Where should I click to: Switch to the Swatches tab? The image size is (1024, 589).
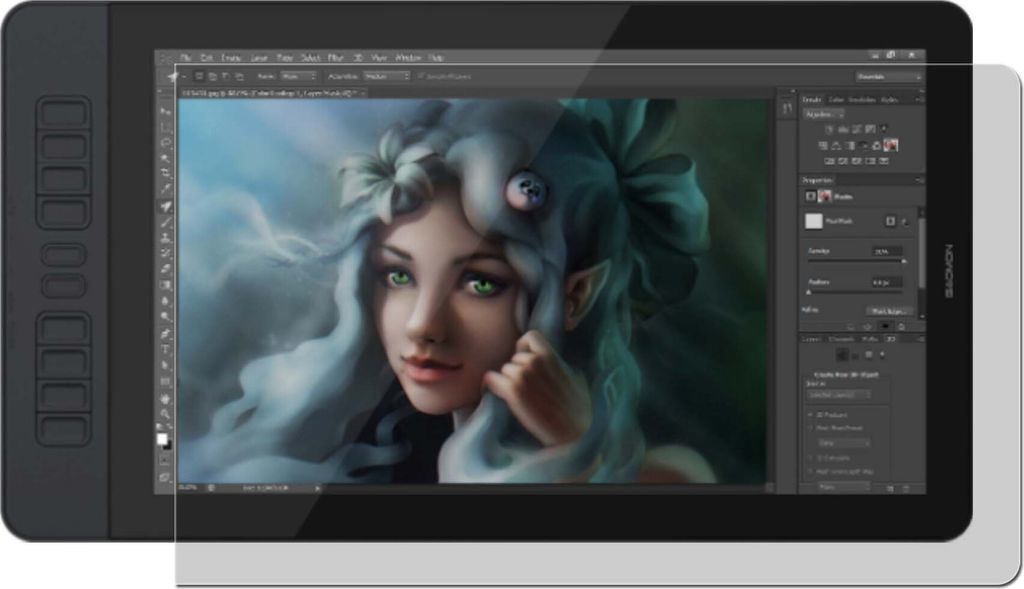861,100
